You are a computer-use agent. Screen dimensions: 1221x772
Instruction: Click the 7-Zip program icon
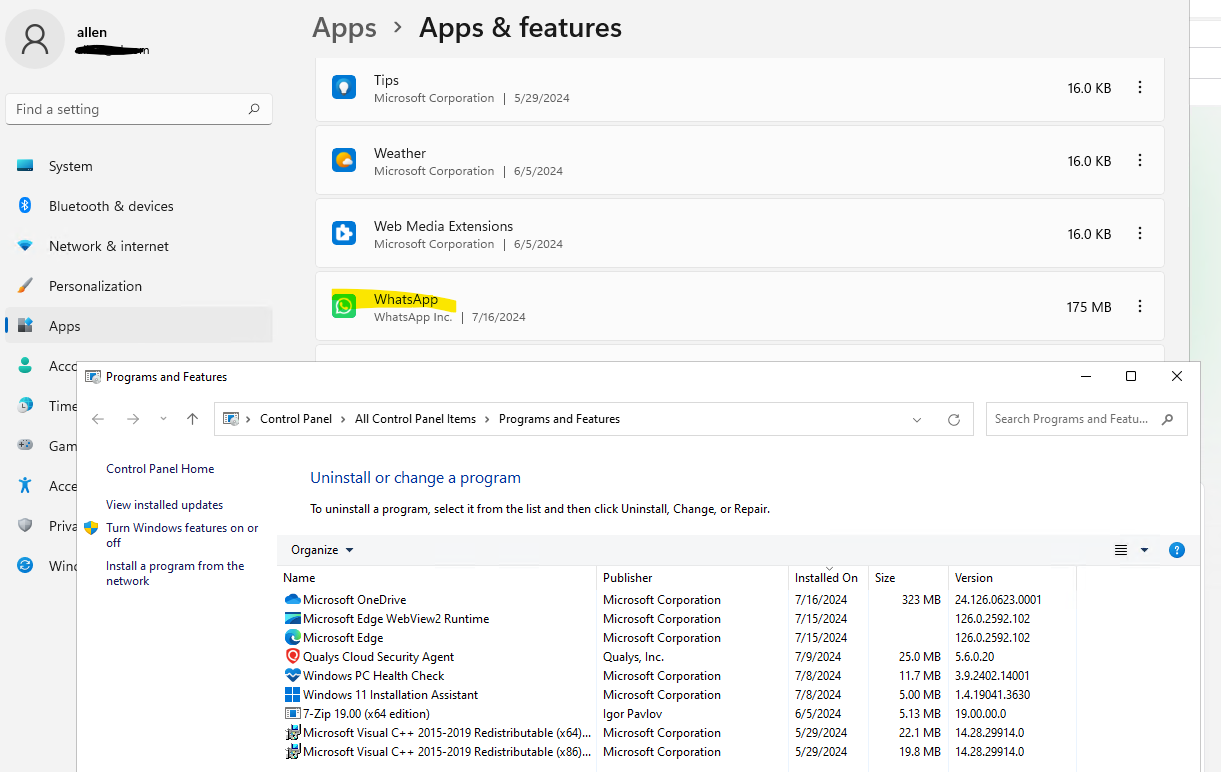tap(293, 714)
